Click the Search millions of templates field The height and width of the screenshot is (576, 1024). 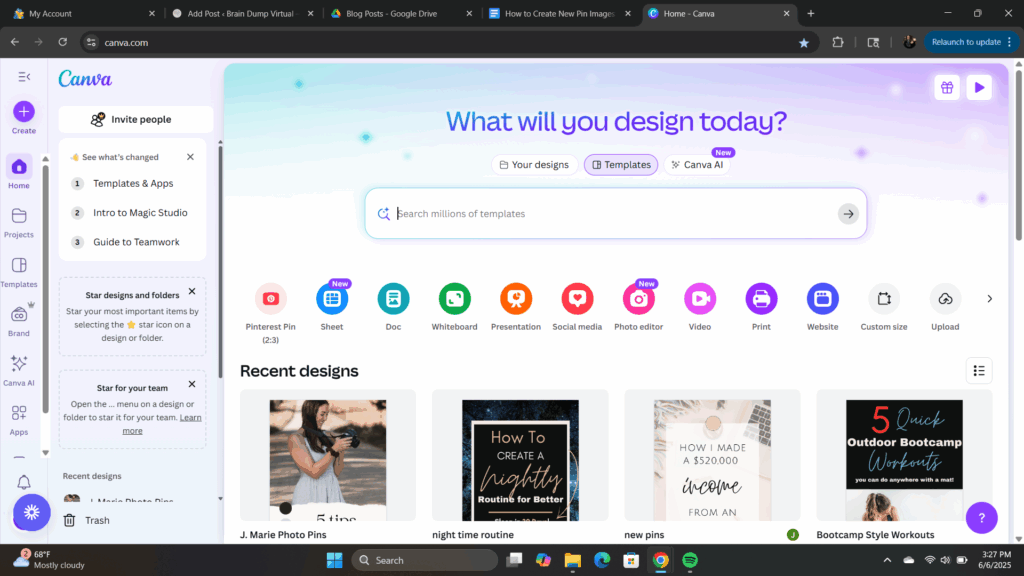click(614, 214)
